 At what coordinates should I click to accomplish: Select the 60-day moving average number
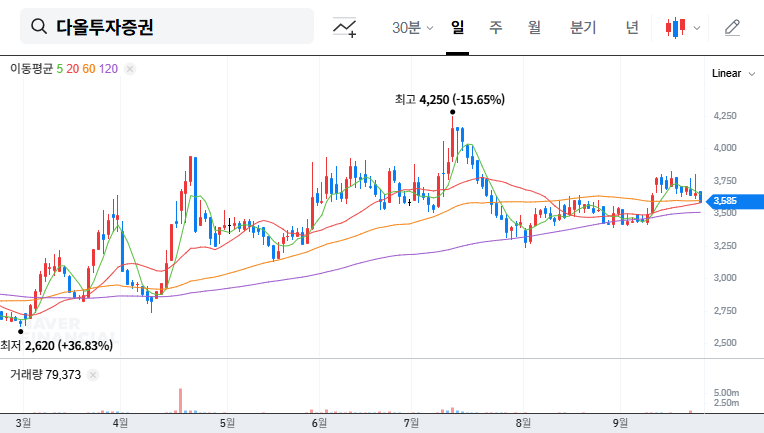89,69
